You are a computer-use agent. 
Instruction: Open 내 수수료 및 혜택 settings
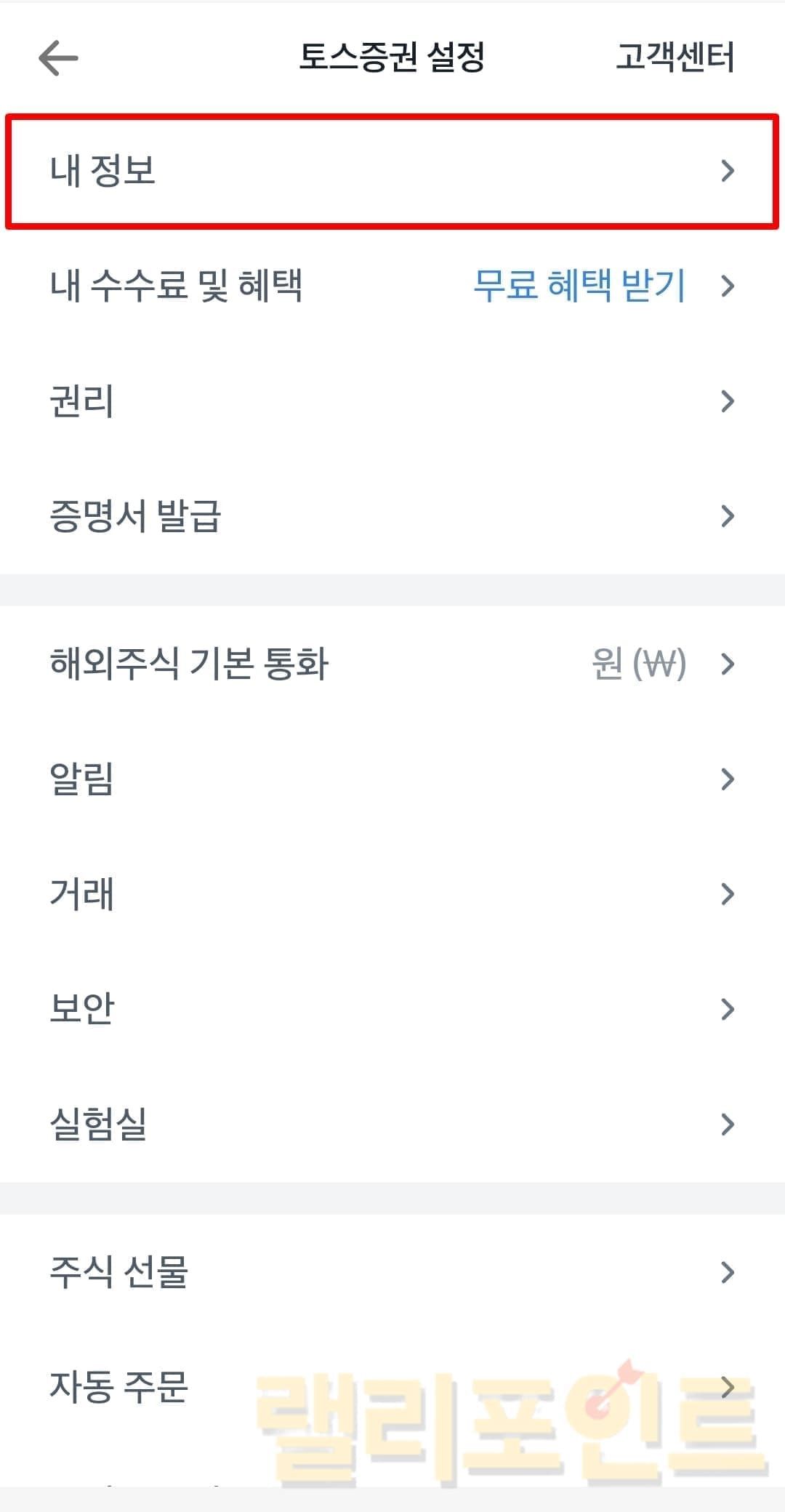[x=176, y=286]
